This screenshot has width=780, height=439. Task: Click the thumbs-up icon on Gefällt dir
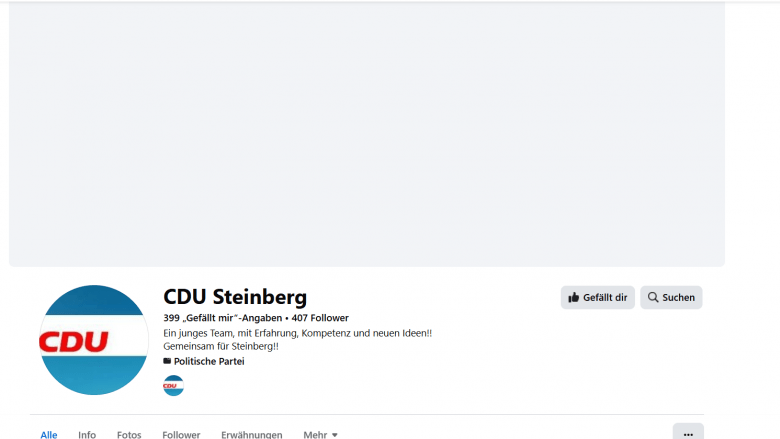574,298
